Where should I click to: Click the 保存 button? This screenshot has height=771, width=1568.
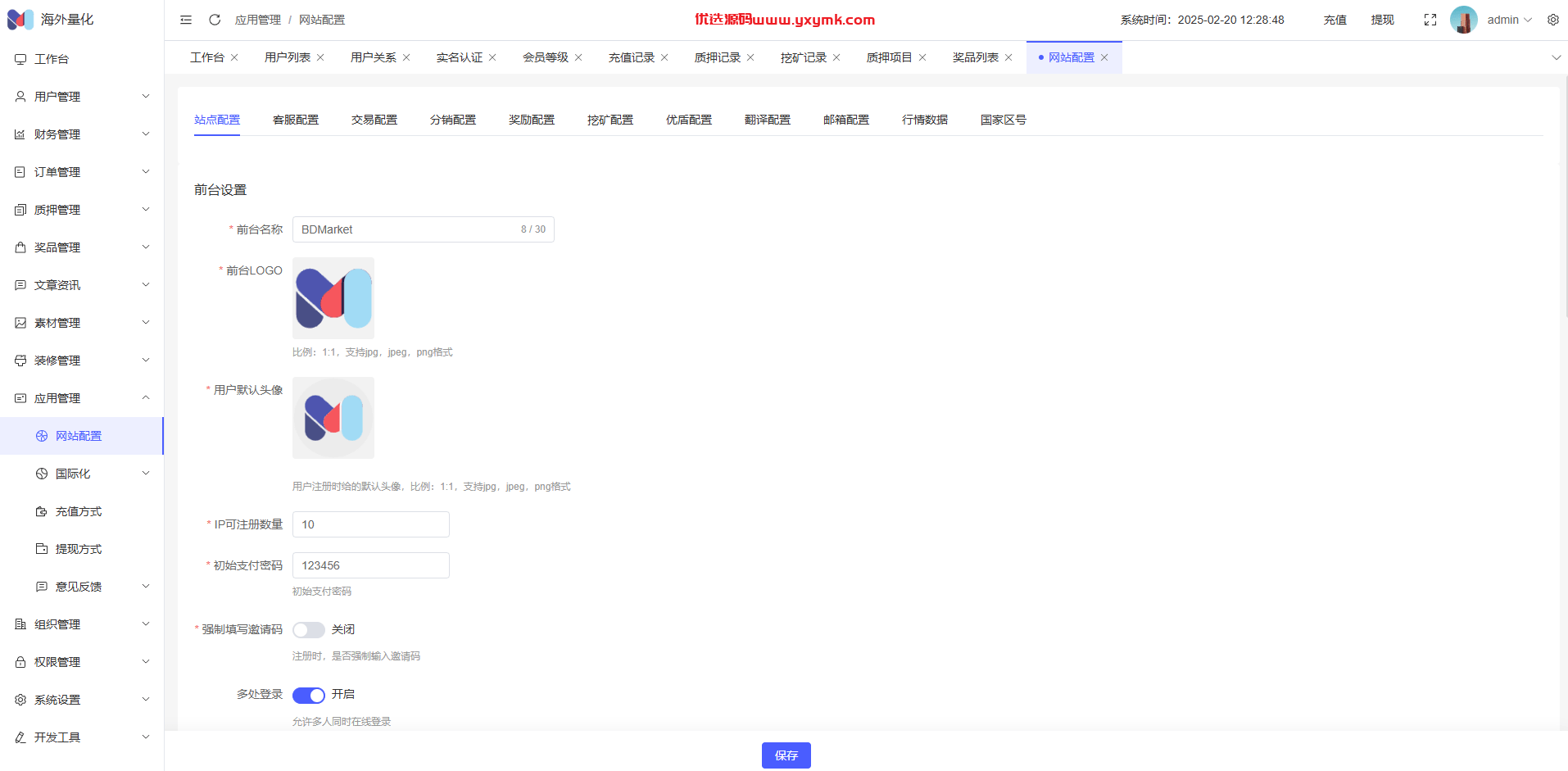coord(786,755)
